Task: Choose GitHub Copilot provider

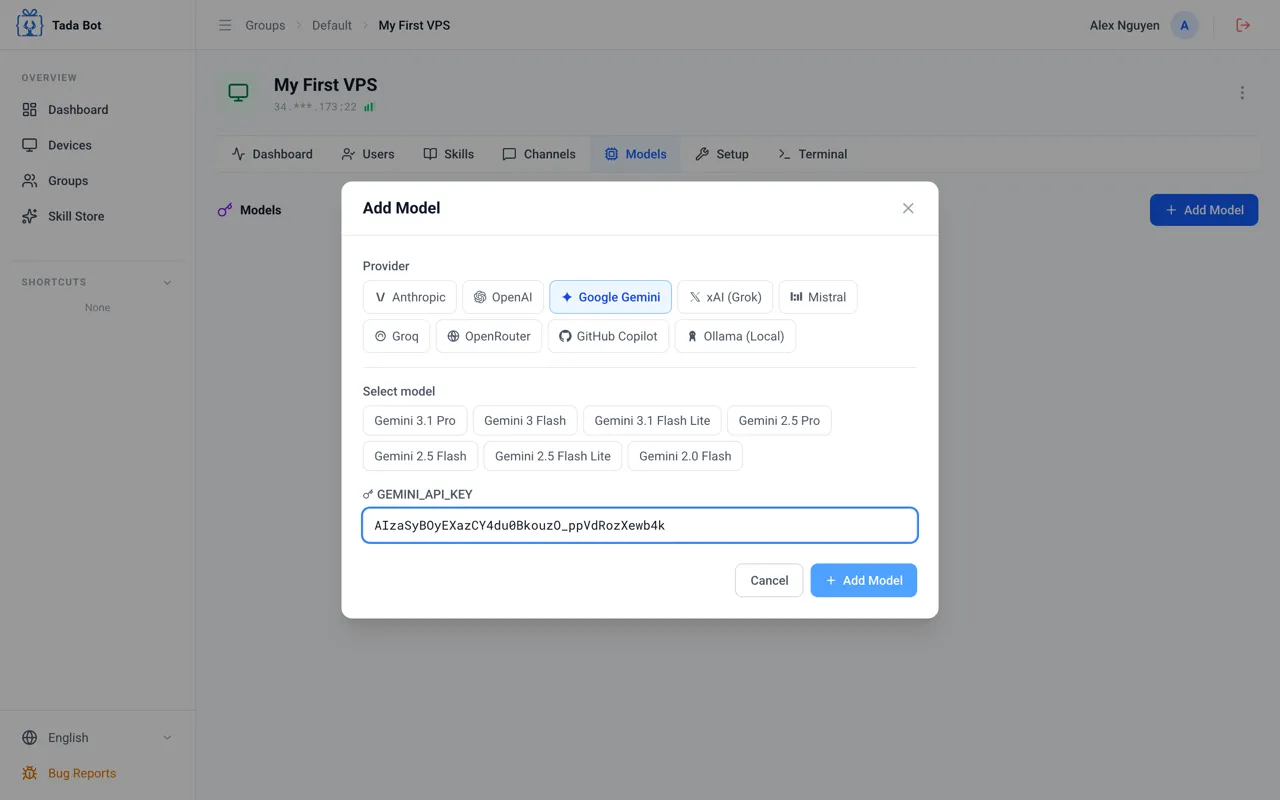Action: [608, 336]
